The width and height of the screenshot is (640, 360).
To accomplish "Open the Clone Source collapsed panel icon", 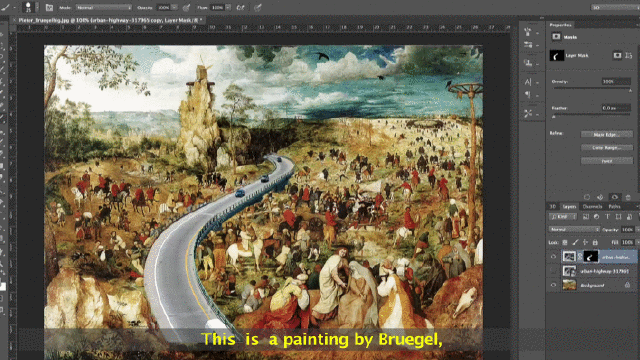I will click(x=529, y=63).
